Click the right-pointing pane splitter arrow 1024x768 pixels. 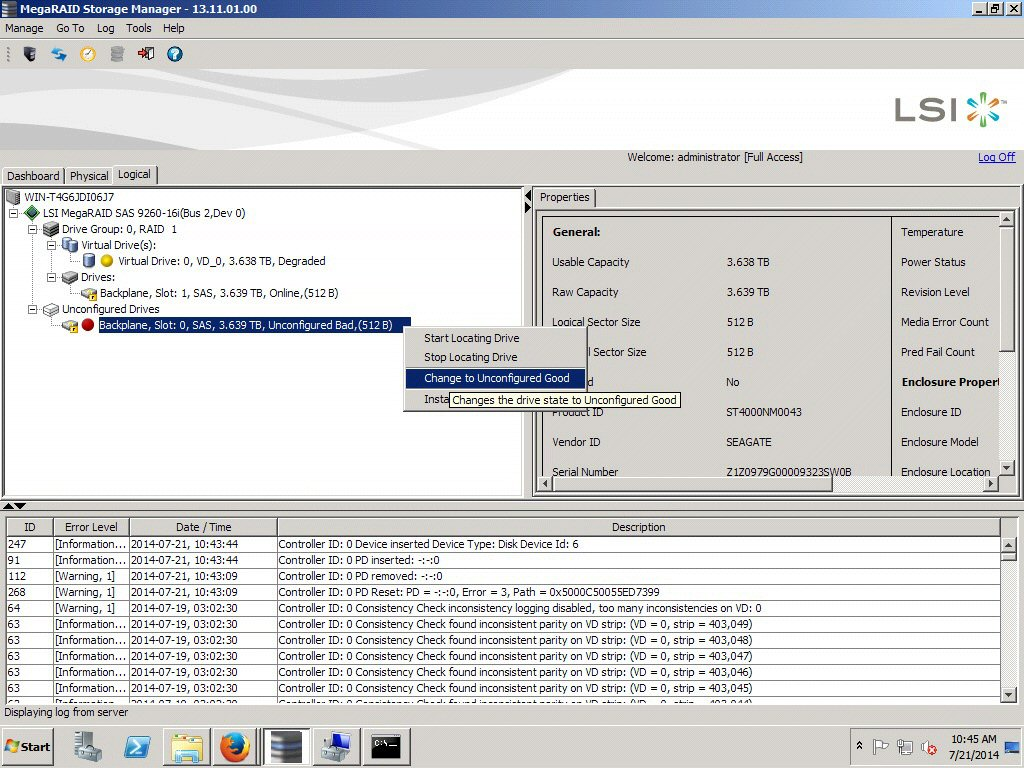[528, 207]
